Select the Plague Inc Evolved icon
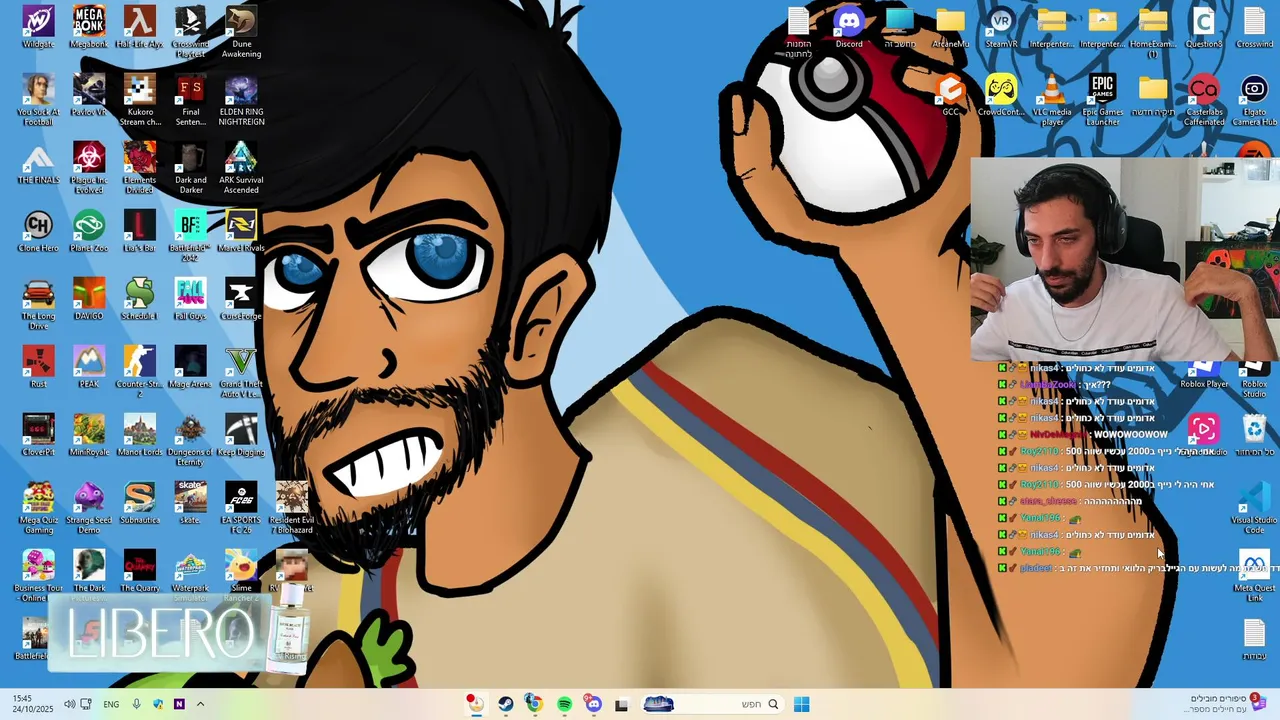 89,168
